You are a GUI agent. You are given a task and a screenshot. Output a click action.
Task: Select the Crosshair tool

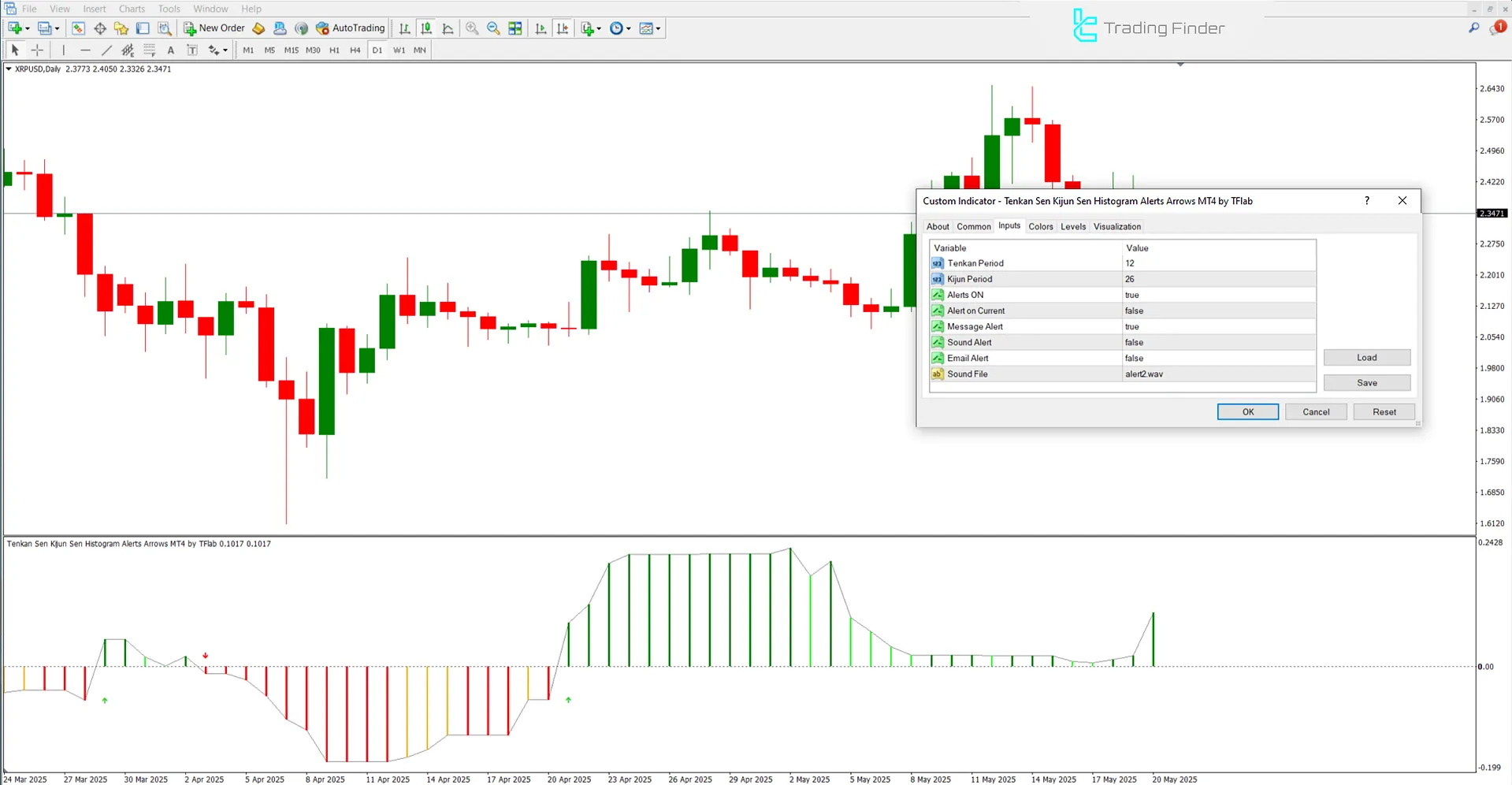(x=37, y=50)
